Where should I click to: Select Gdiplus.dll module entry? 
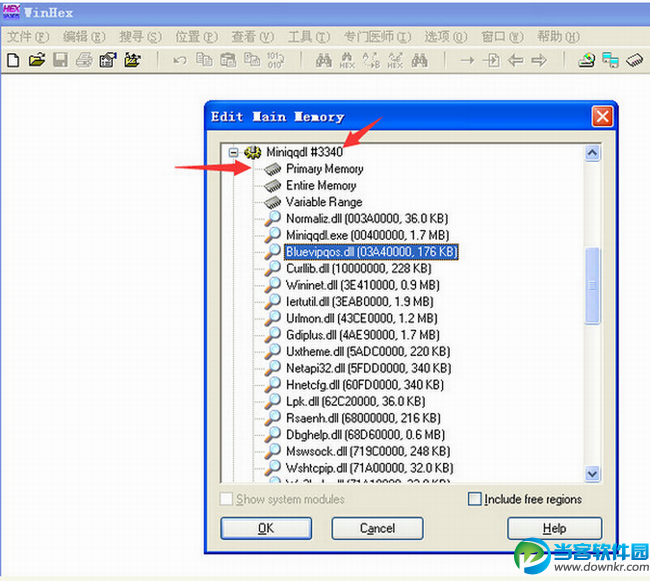point(363,334)
